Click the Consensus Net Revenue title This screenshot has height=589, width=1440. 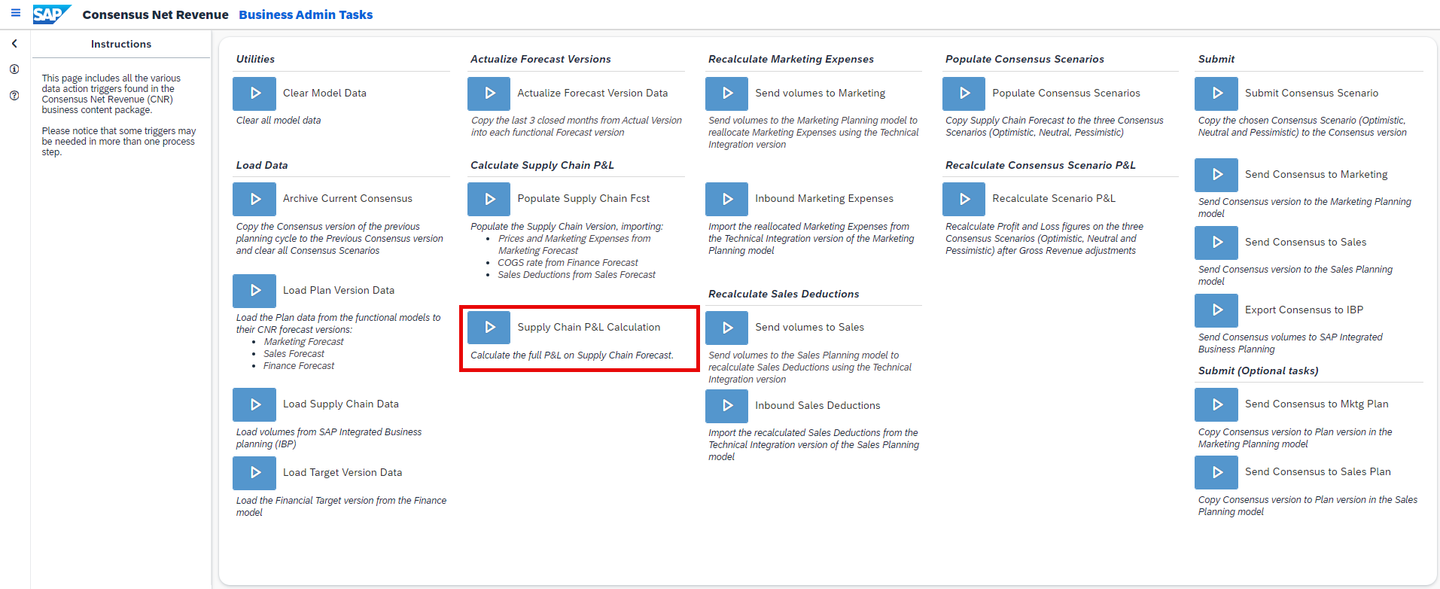coord(154,15)
